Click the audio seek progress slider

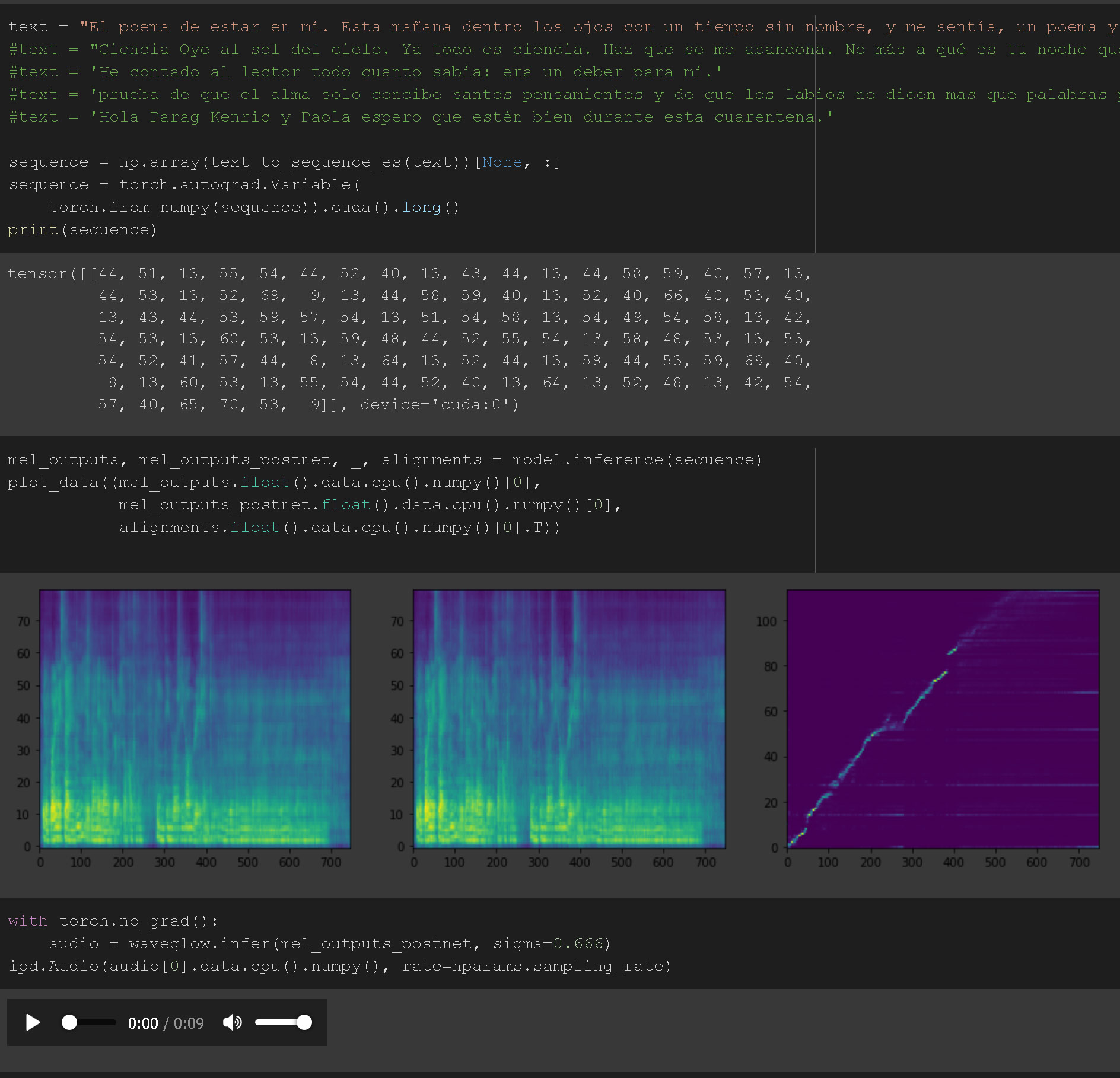click(89, 1022)
